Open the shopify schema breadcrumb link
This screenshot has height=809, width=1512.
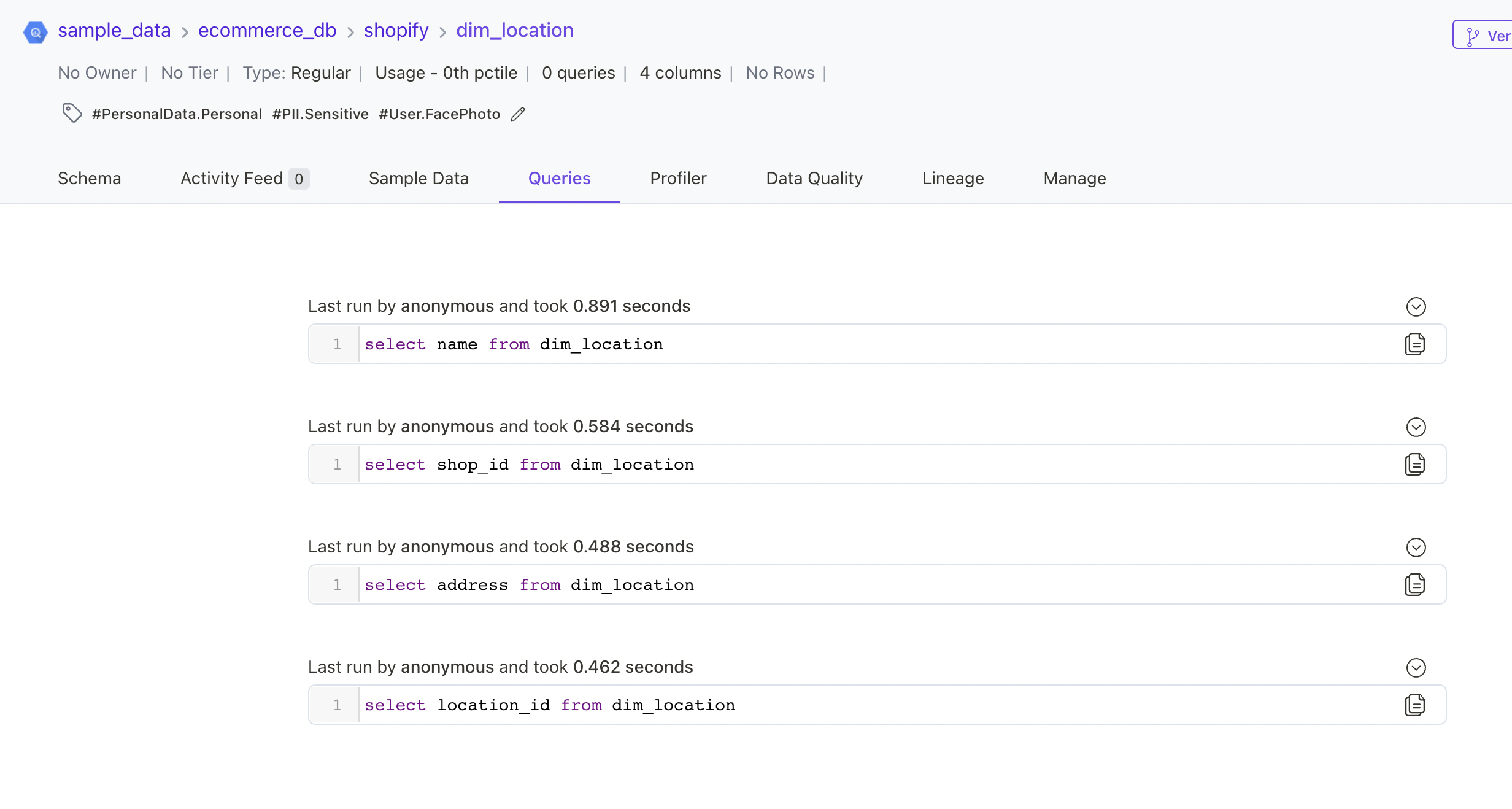[395, 30]
